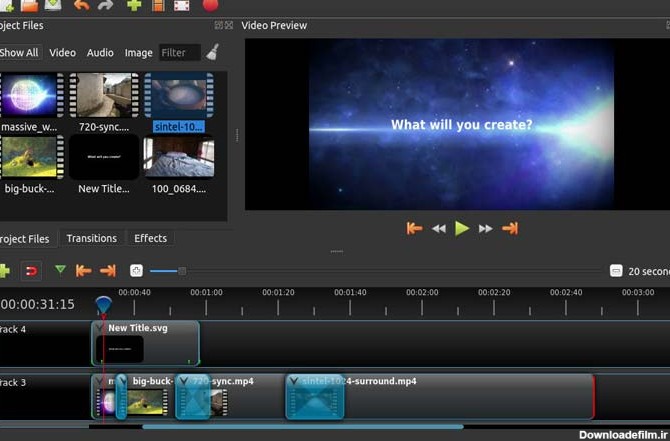The height and width of the screenshot is (441, 670).
Task: Click the Rewind button under preview
Action: point(439,229)
